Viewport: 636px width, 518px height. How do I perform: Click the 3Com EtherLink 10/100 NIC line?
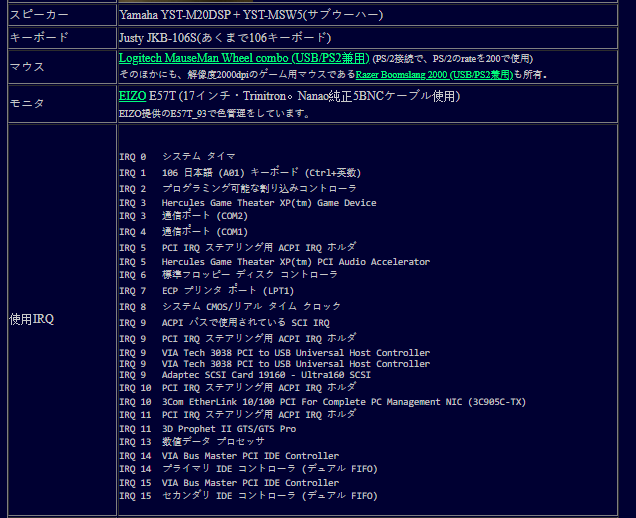(322, 402)
